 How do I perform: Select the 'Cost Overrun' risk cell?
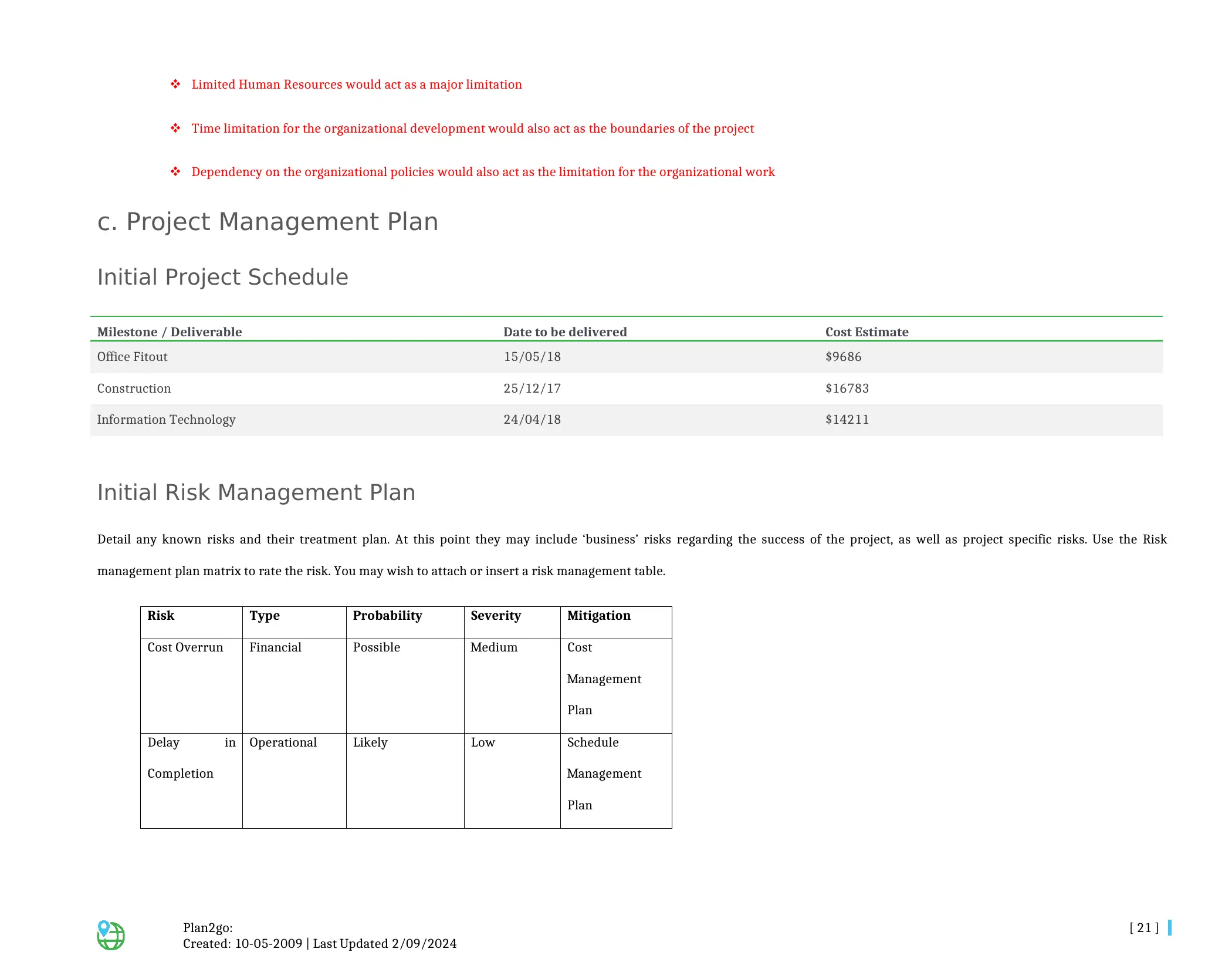coord(191,686)
